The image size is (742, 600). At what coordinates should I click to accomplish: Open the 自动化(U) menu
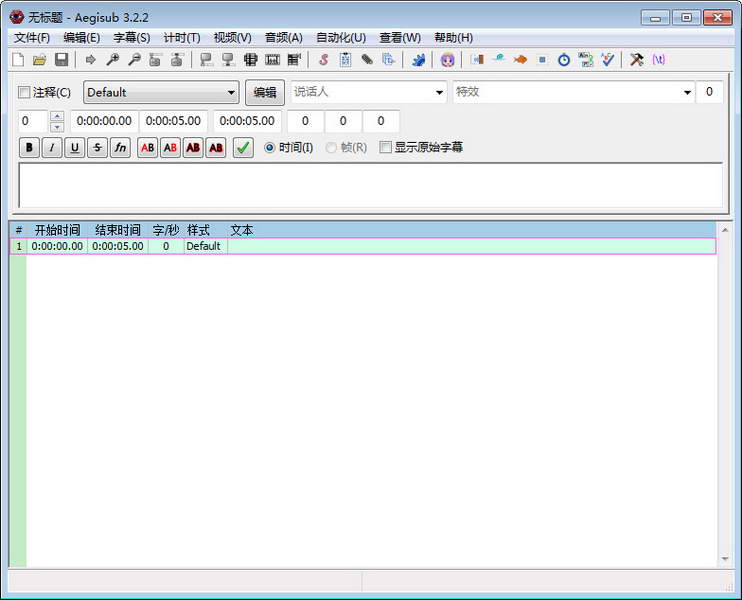(341, 37)
